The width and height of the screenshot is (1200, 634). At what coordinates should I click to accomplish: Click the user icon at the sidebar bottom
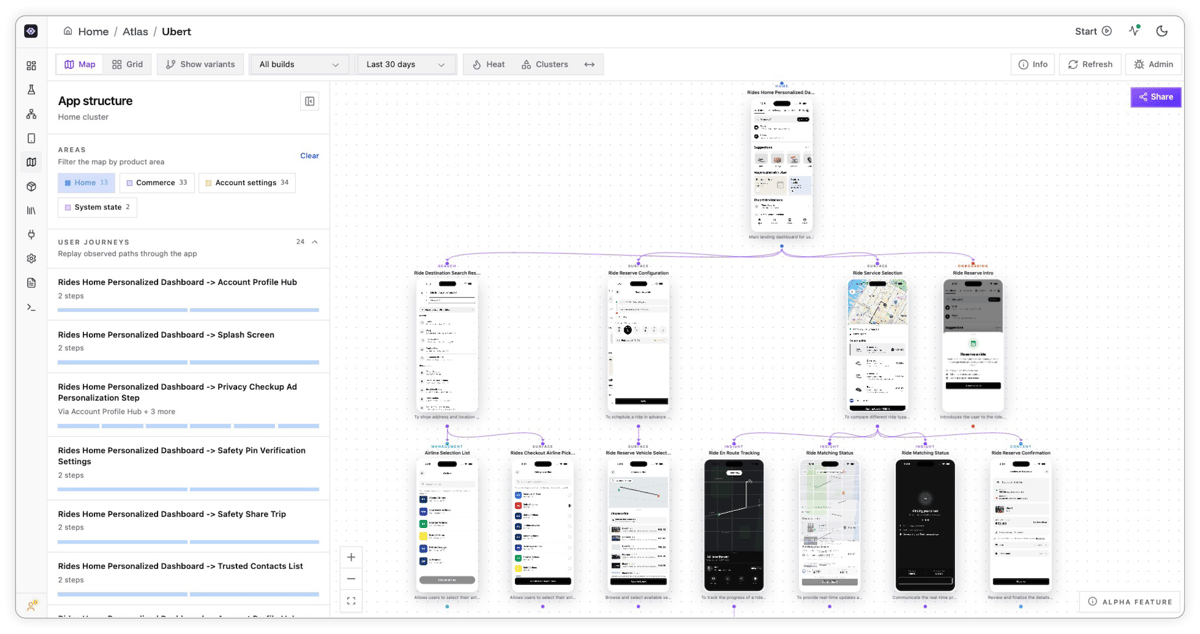coord(31,605)
